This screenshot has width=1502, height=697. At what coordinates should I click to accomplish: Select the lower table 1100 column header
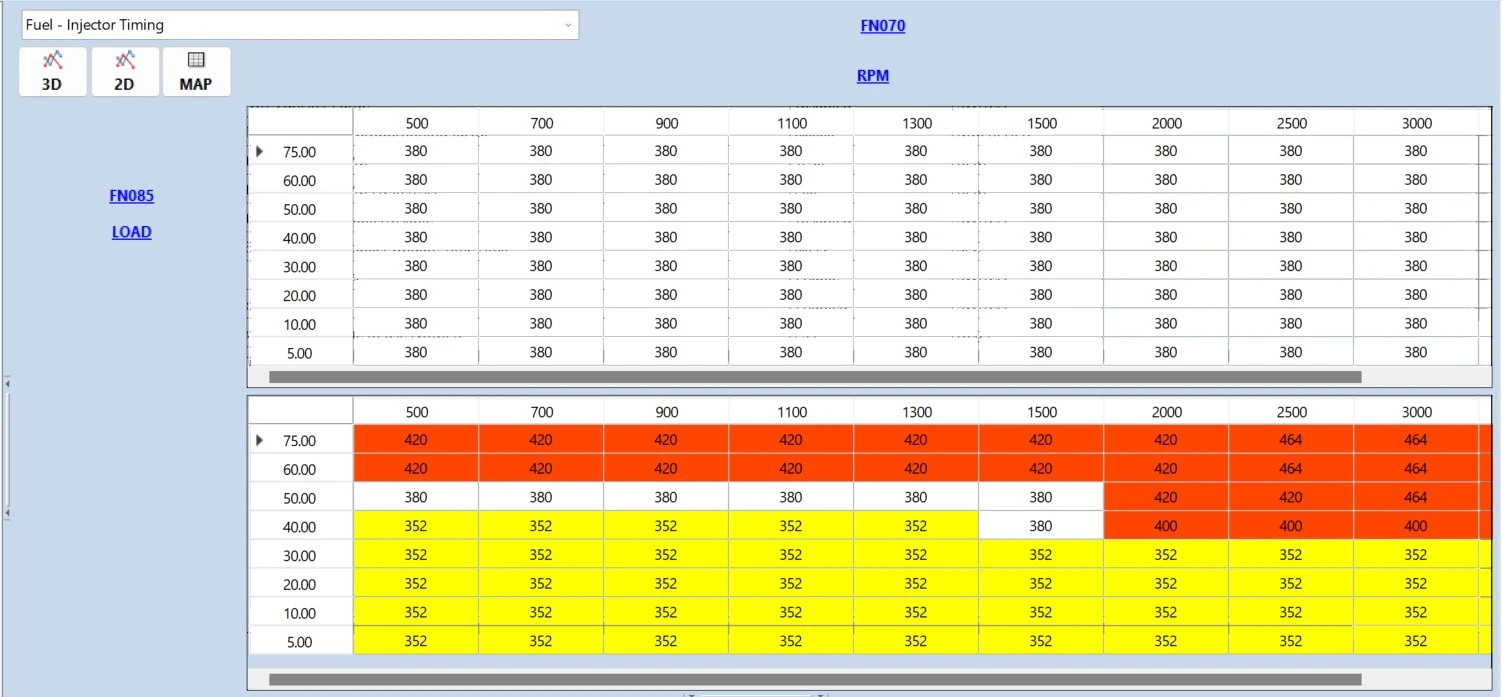coord(791,412)
